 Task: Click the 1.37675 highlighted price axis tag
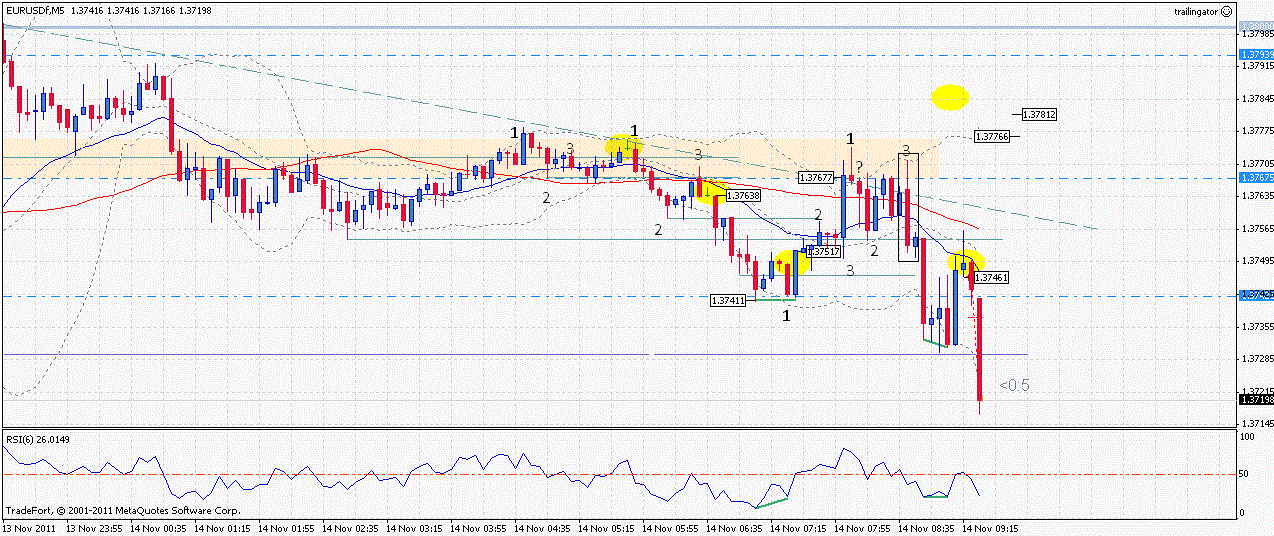1256,177
